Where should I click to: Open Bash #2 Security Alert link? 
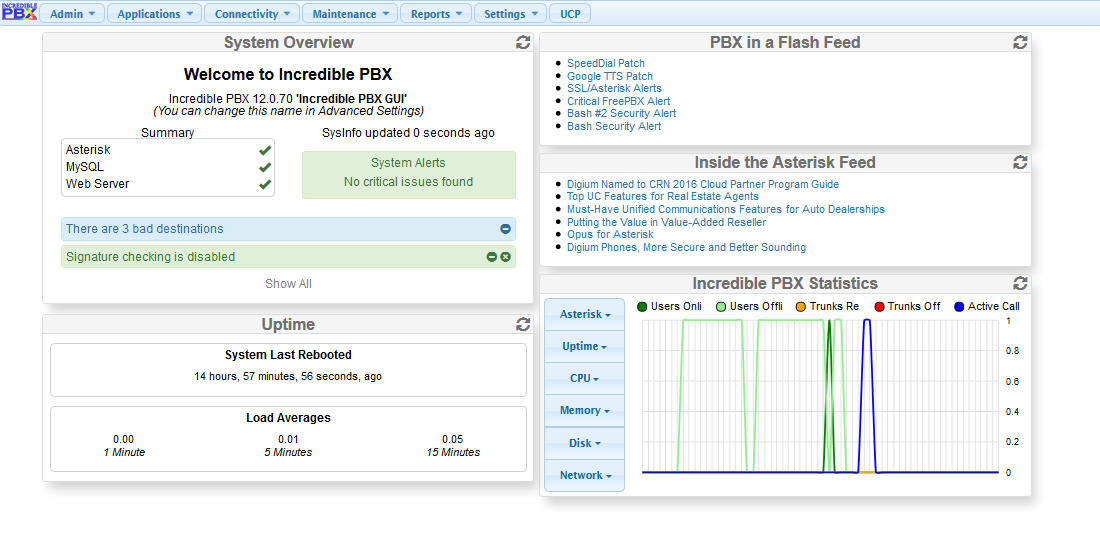(622, 114)
